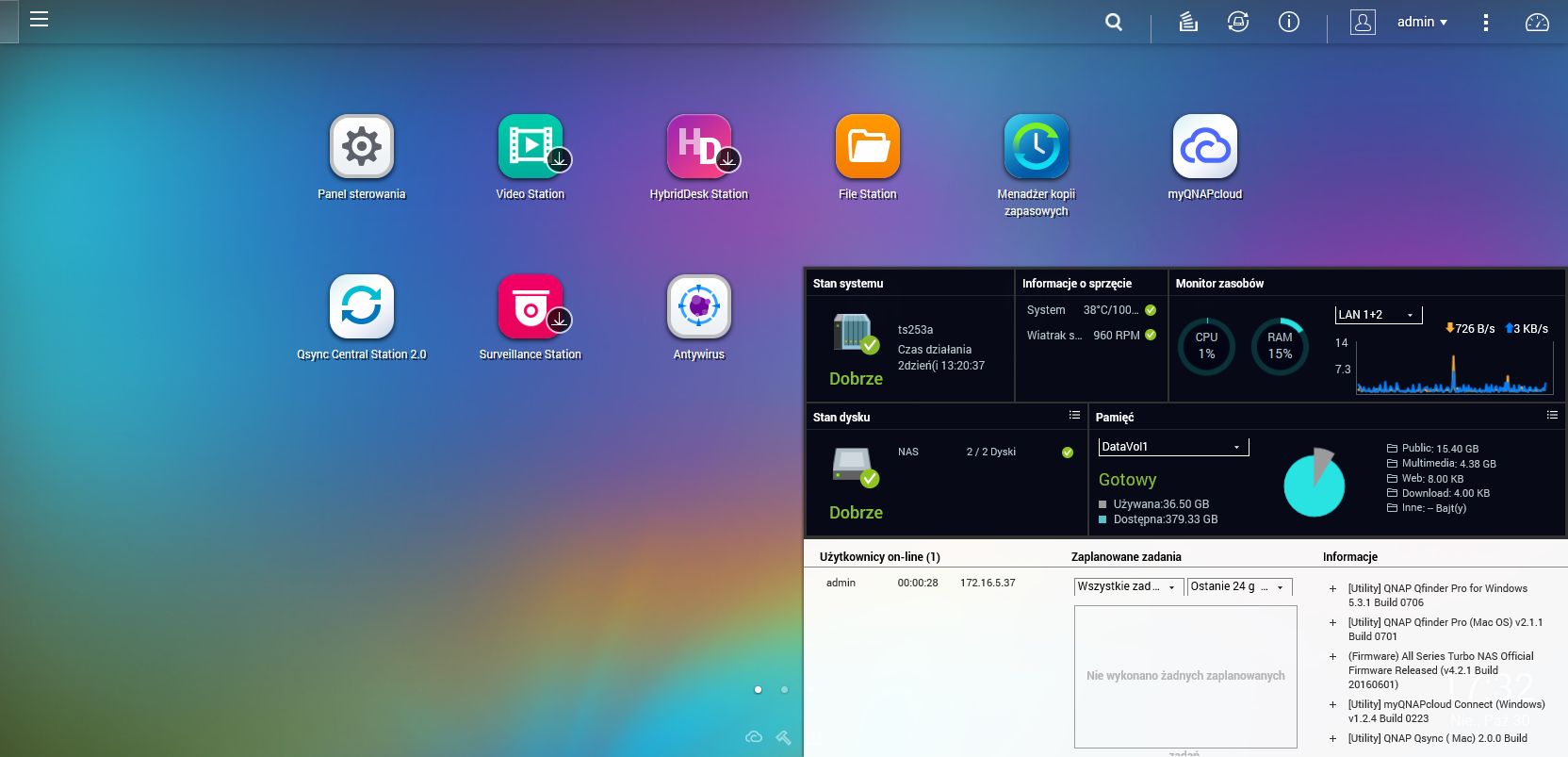Expand QNAP Qfinder Pro for Windows news
Screen dimensions: 1568x757
[1332, 589]
